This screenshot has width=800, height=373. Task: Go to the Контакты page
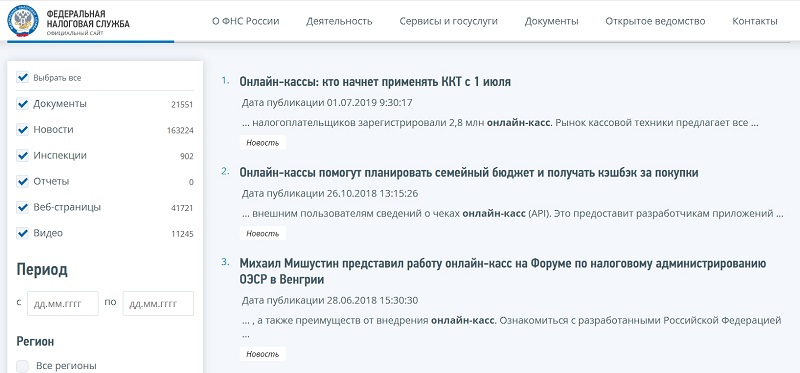pyautogui.click(x=755, y=21)
